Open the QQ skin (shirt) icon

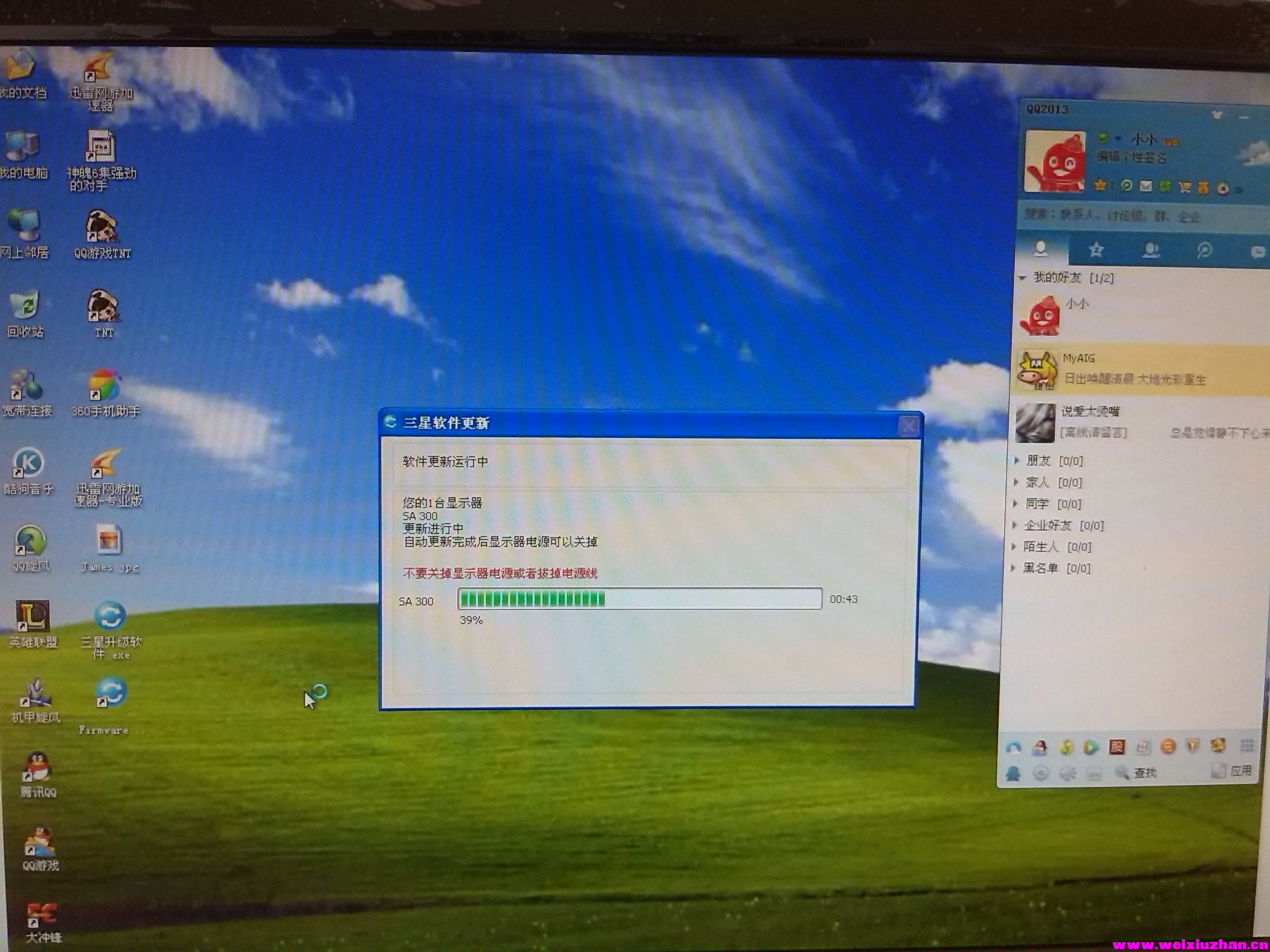(1217, 115)
